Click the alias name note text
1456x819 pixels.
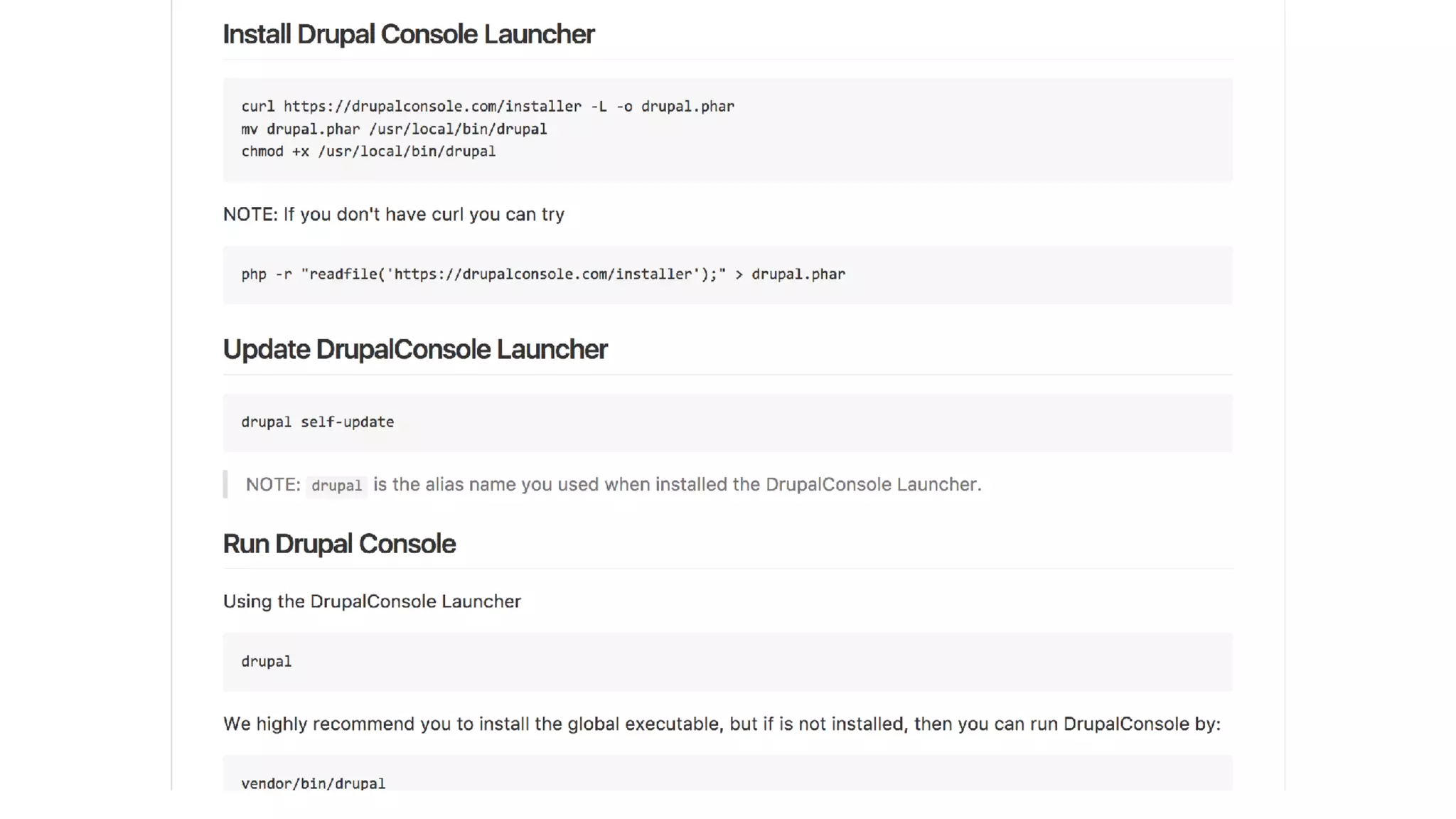point(676,485)
